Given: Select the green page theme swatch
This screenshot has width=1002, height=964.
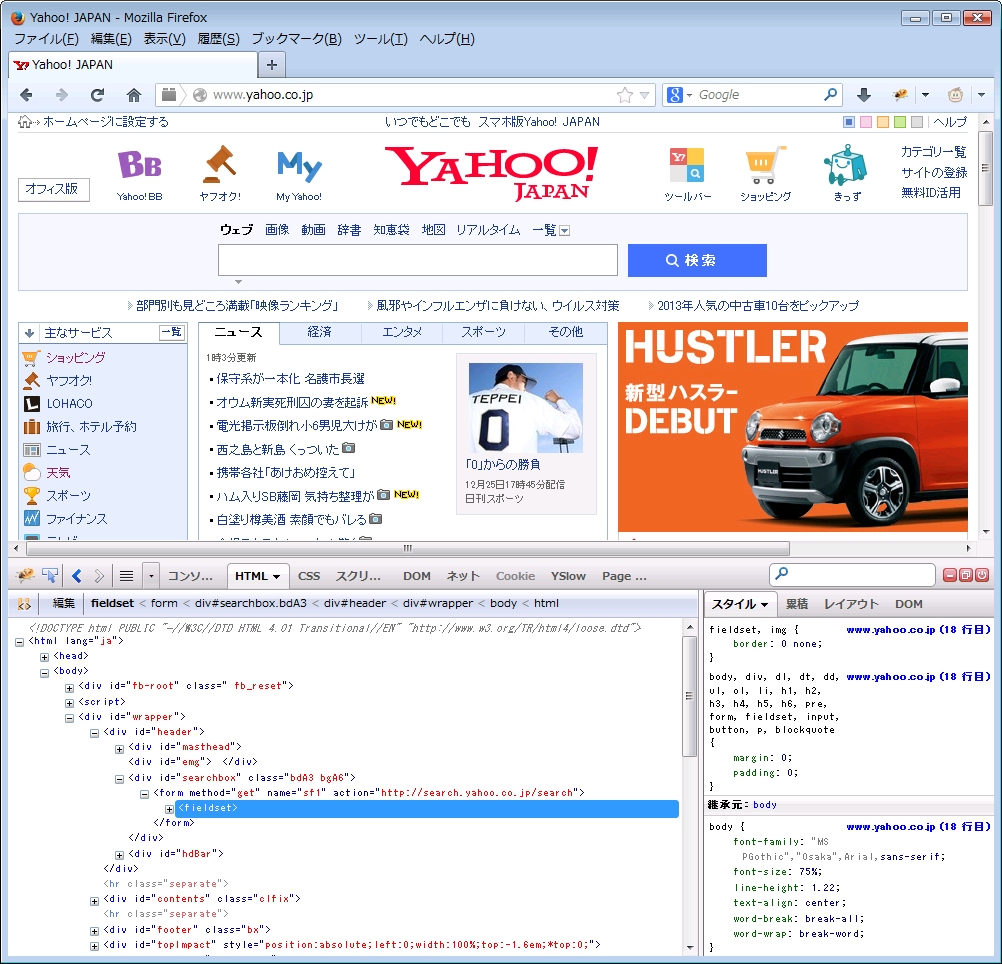Looking at the screenshot, I should 900,122.
